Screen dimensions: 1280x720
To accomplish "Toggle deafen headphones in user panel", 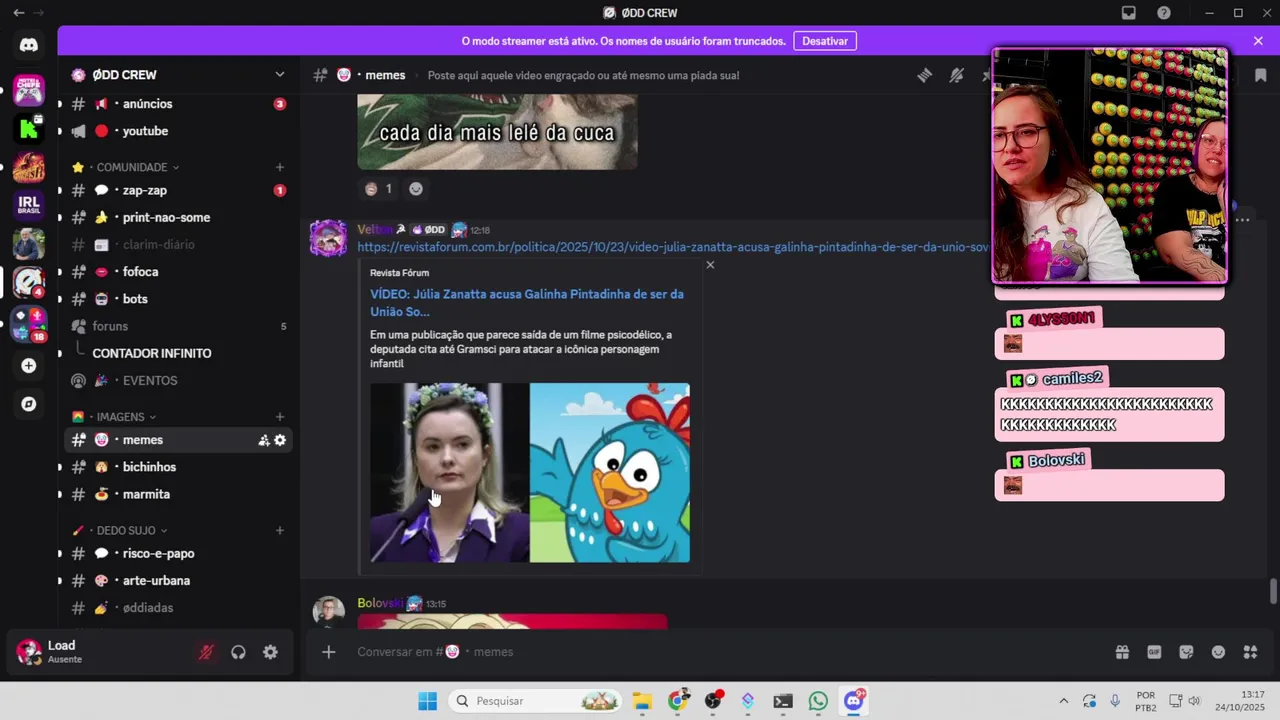I will pos(238,652).
